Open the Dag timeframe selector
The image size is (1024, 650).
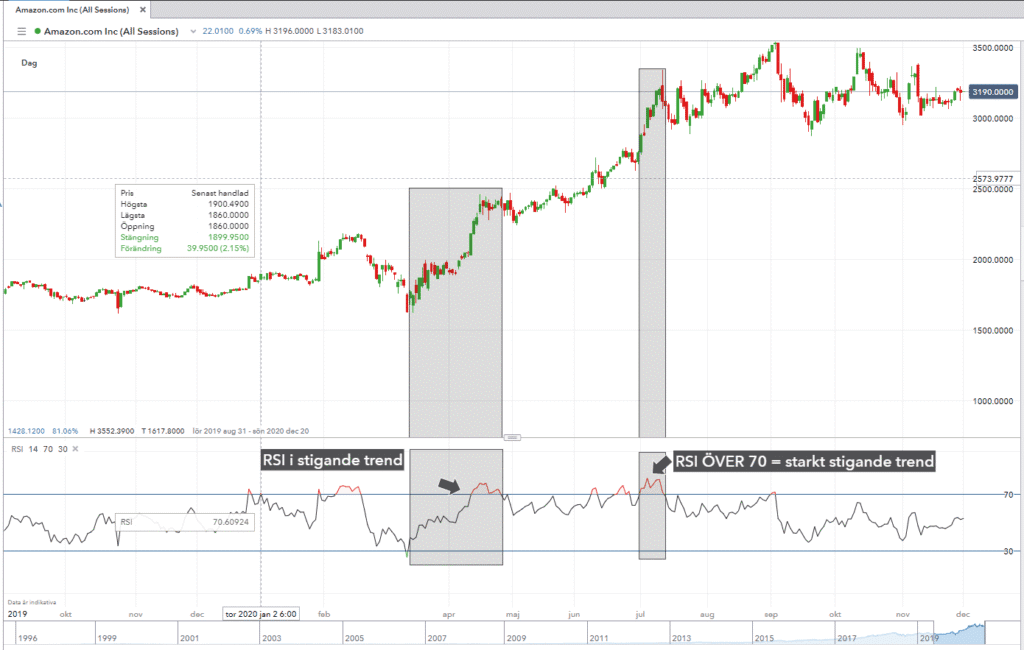[x=28, y=63]
